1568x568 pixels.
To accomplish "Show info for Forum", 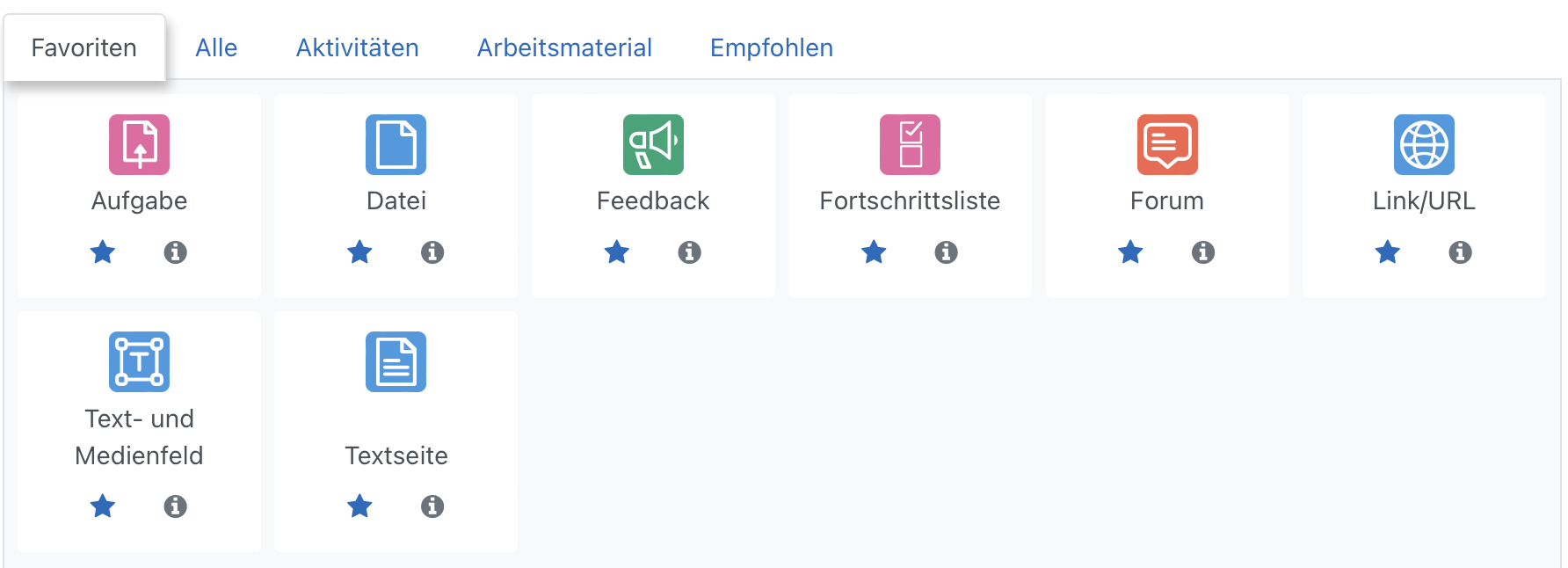I will point(1203,252).
